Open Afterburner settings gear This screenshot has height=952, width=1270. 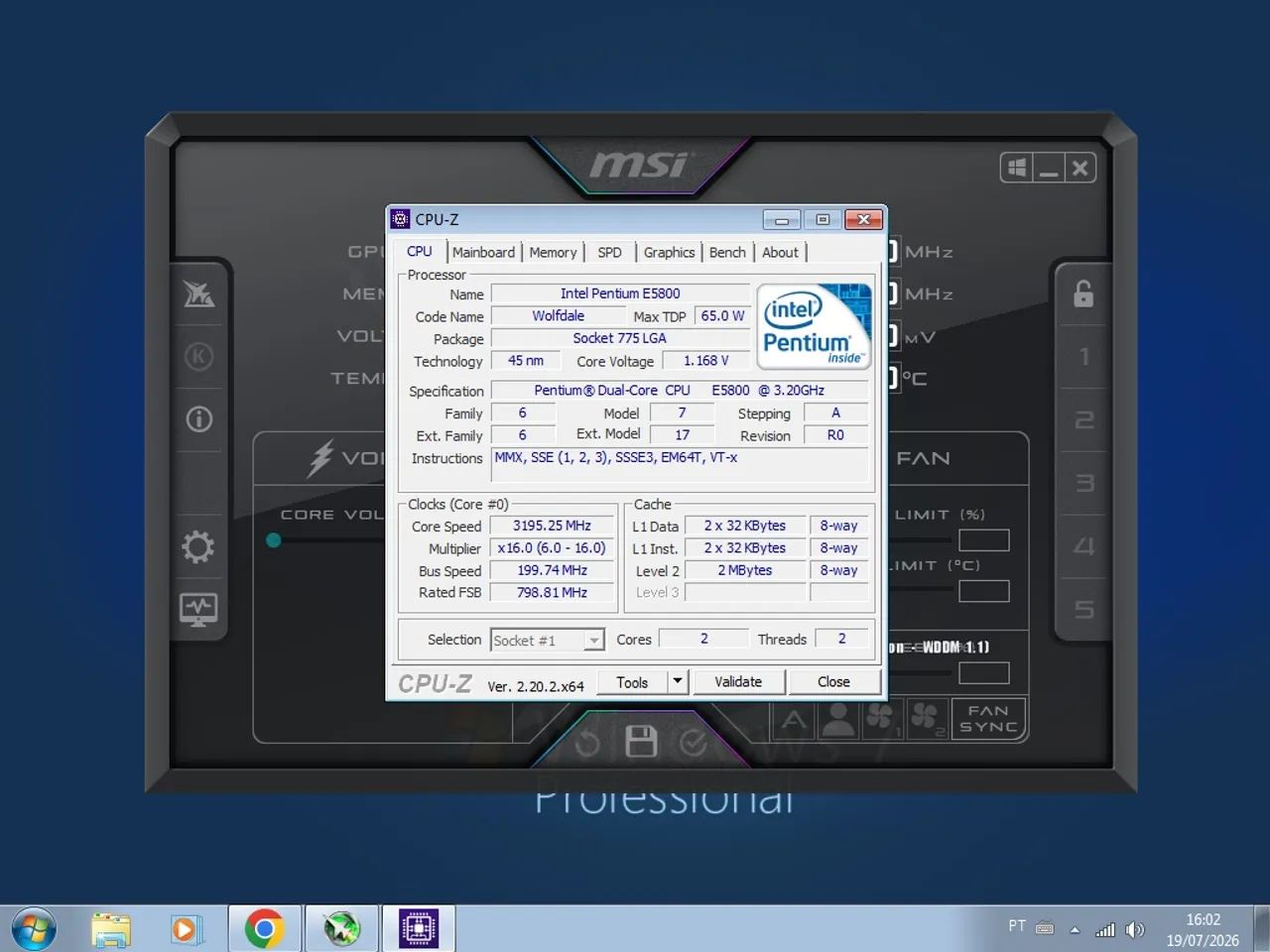(197, 546)
